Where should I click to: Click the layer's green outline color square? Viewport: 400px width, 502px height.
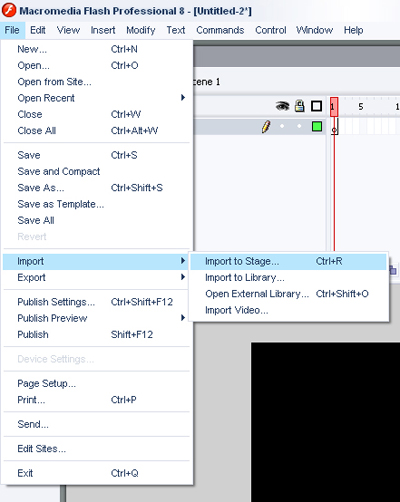coord(317,127)
